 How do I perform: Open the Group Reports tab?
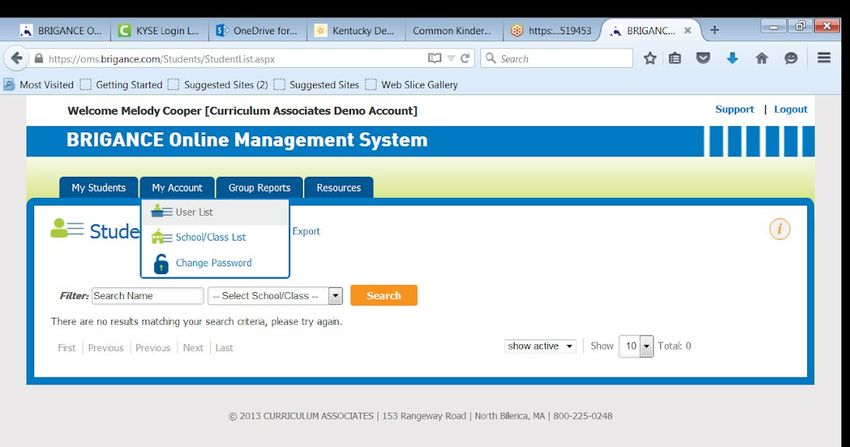pos(259,187)
